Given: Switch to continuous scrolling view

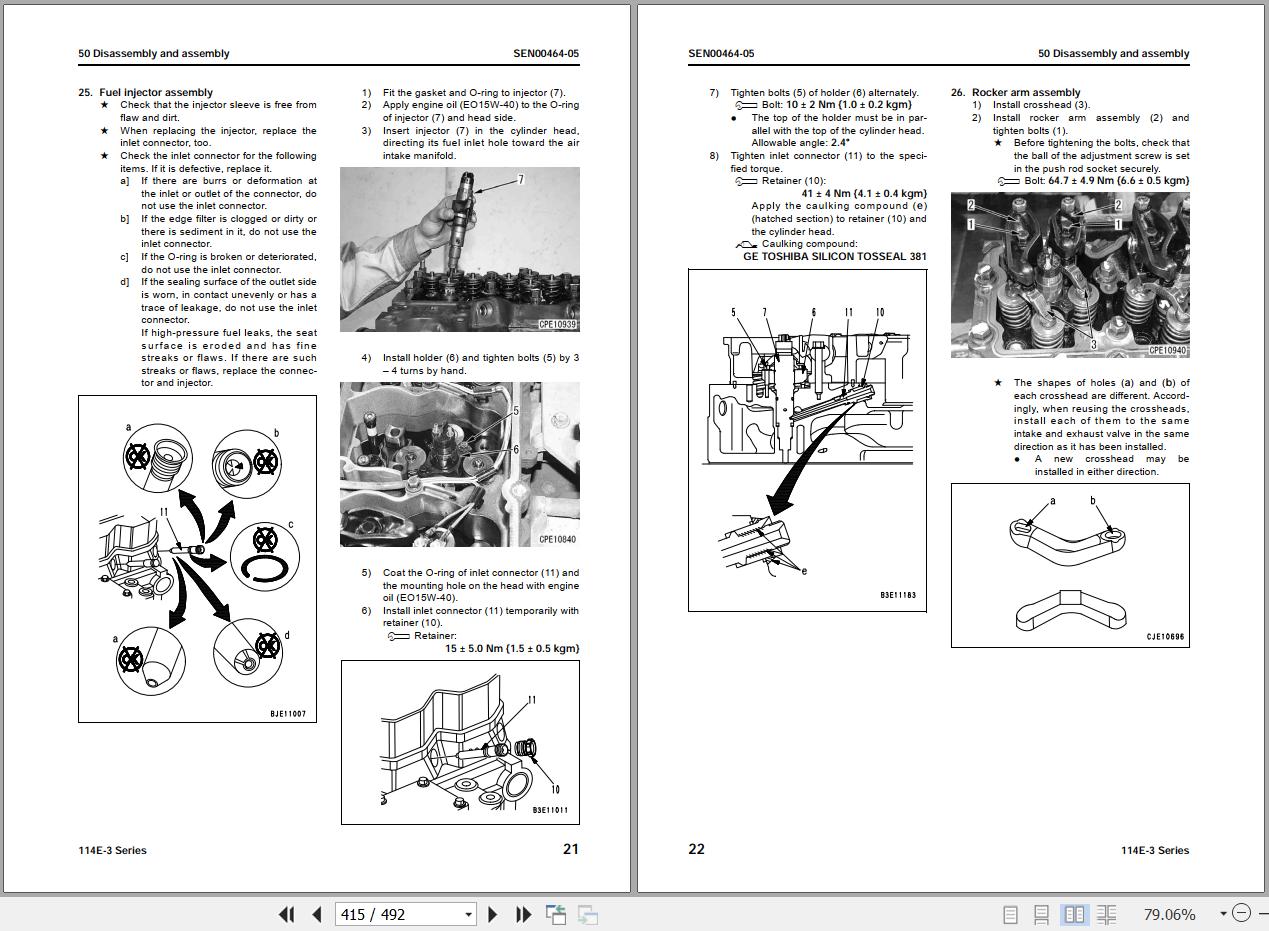Looking at the screenshot, I should (x=1041, y=914).
